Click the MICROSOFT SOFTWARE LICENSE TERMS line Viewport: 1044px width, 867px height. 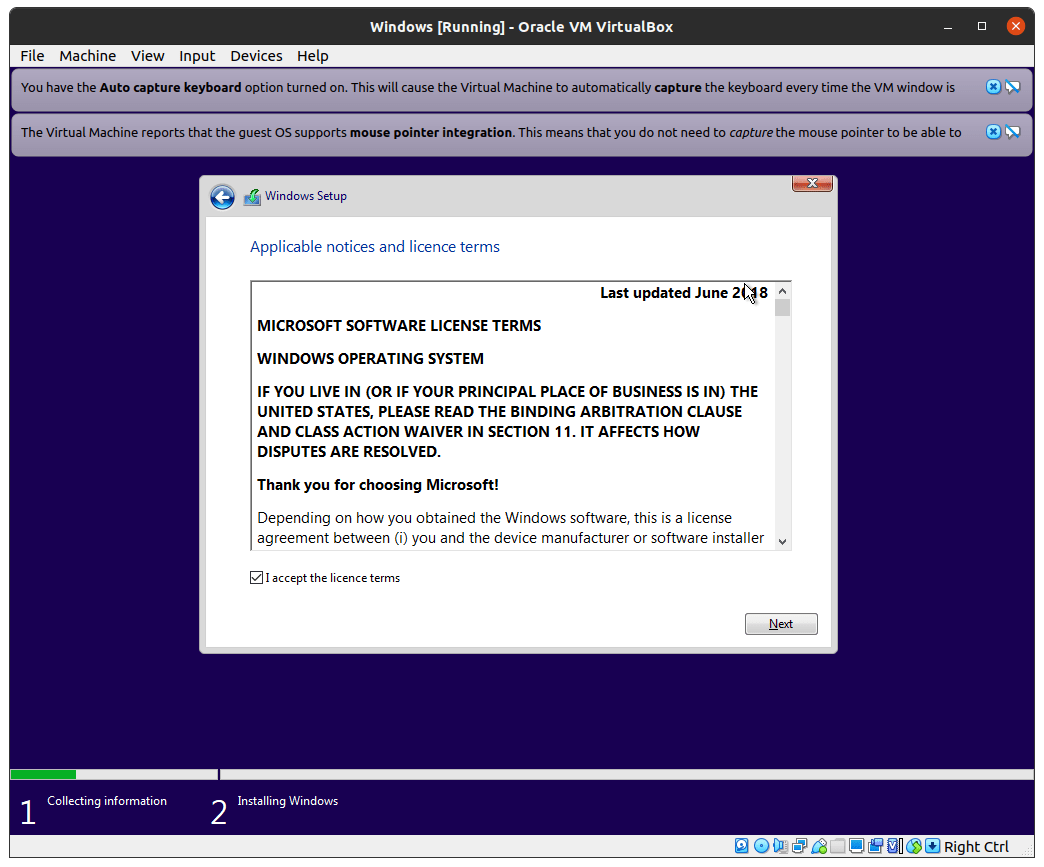point(399,326)
